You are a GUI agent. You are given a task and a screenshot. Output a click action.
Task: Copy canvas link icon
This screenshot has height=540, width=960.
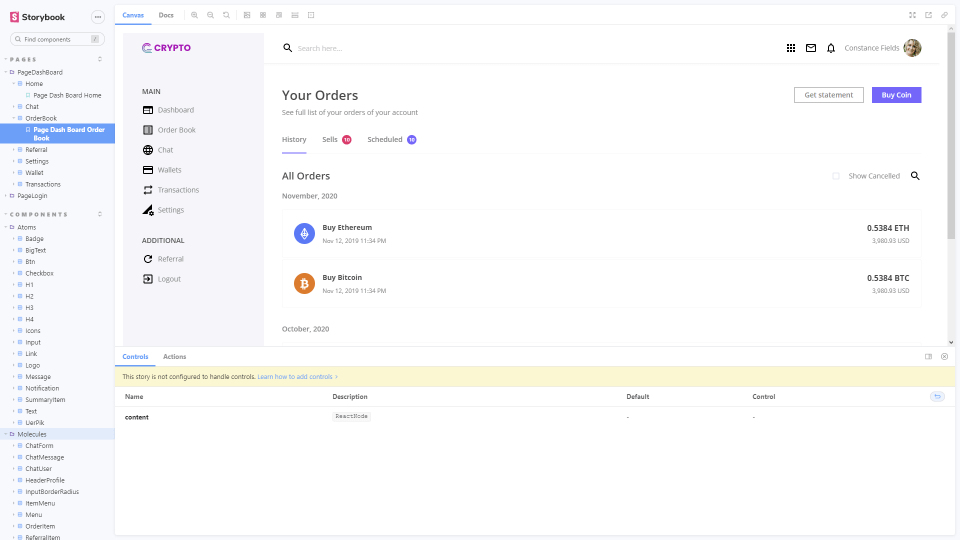[x=944, y=15]
